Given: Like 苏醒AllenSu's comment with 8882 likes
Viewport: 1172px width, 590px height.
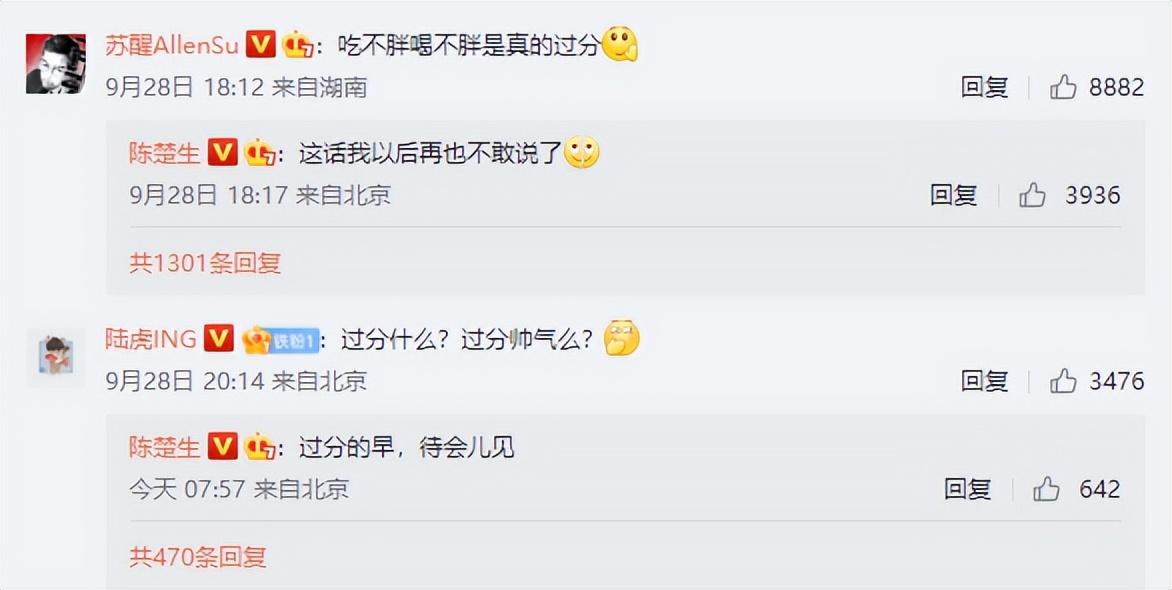Looking at the screenshot, I should [x=1063, y=88].
